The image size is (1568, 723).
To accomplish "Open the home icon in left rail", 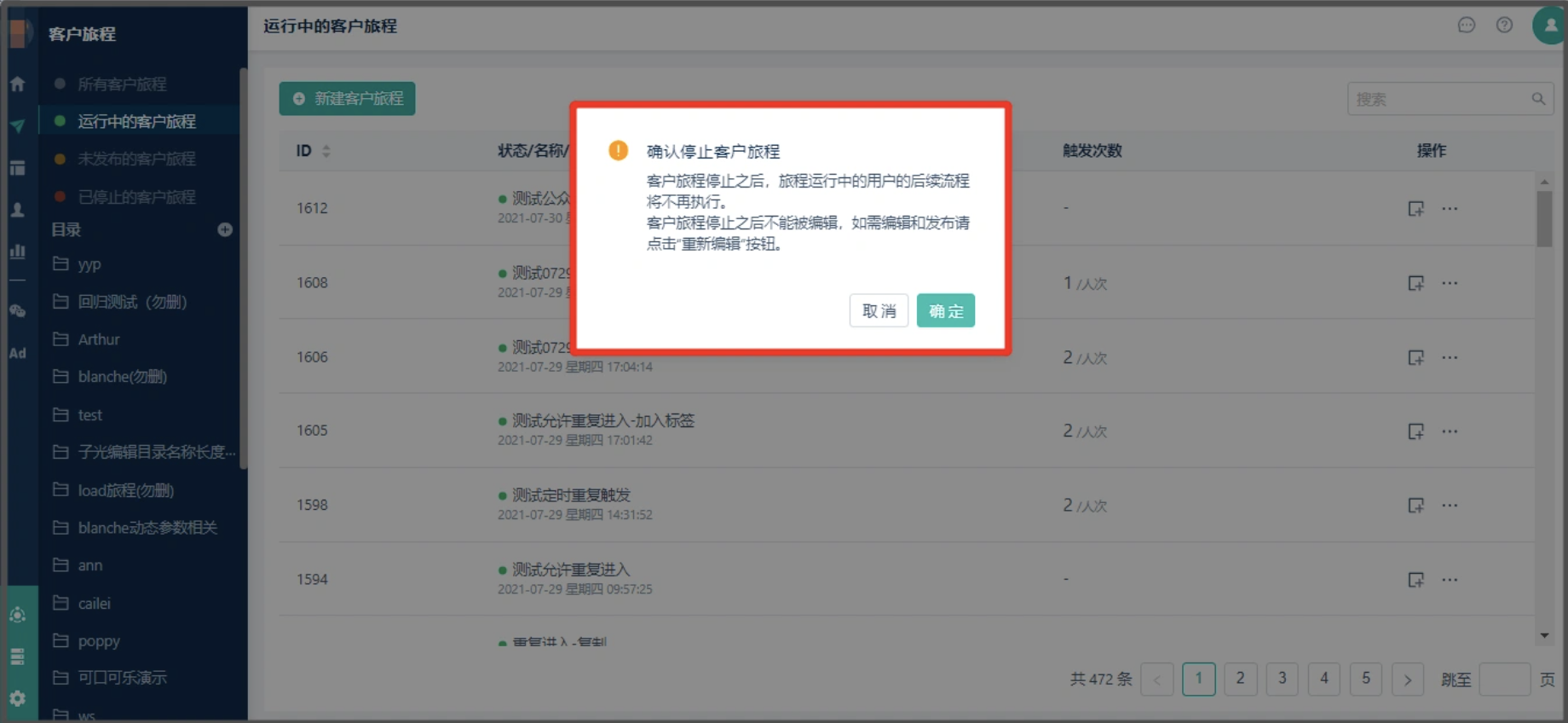I will pyautogui.click(x=17, y=84).
